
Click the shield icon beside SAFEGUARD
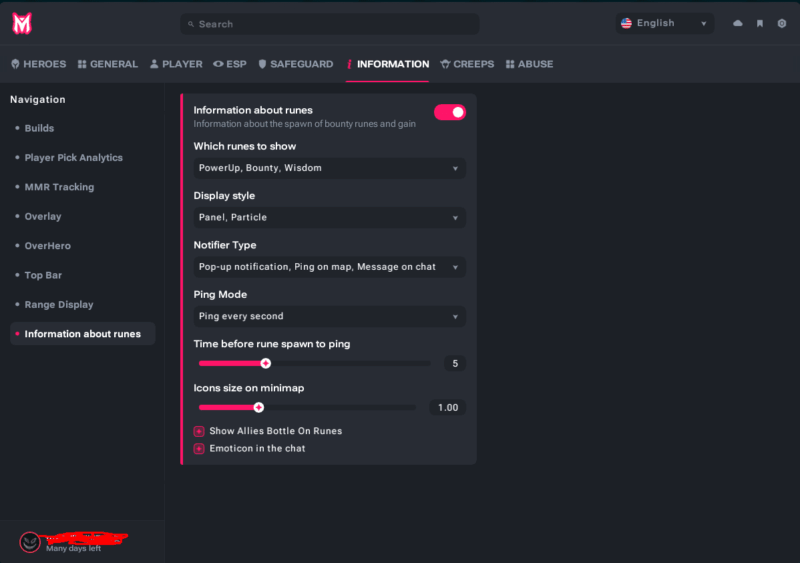pos(262,64)
